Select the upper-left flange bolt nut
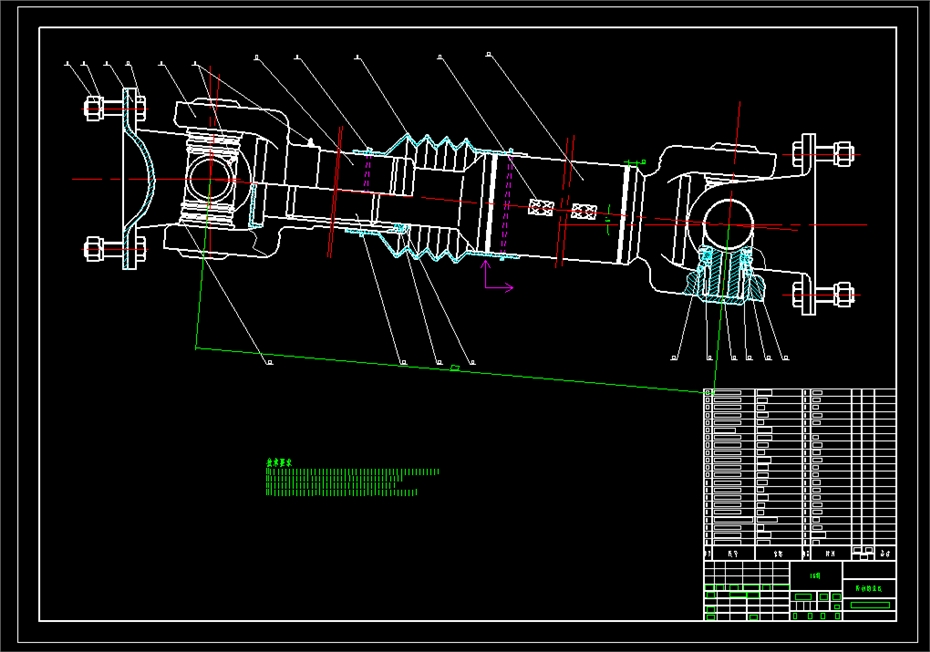This screenshot has height=652, width=930. pyautogui.click(x=94, y=109)
